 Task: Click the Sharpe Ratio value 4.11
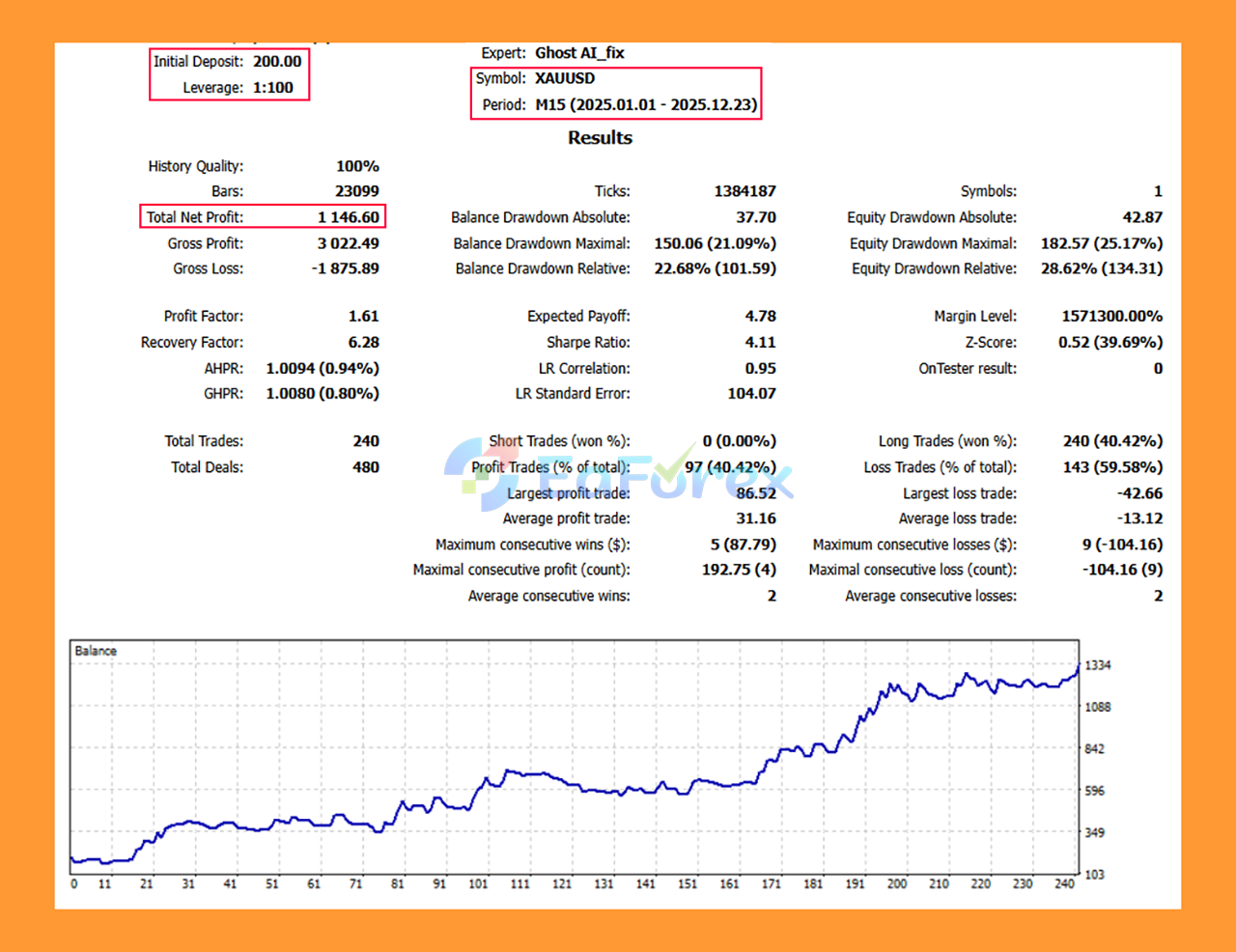pyautogui.click(x=762, y=342)
